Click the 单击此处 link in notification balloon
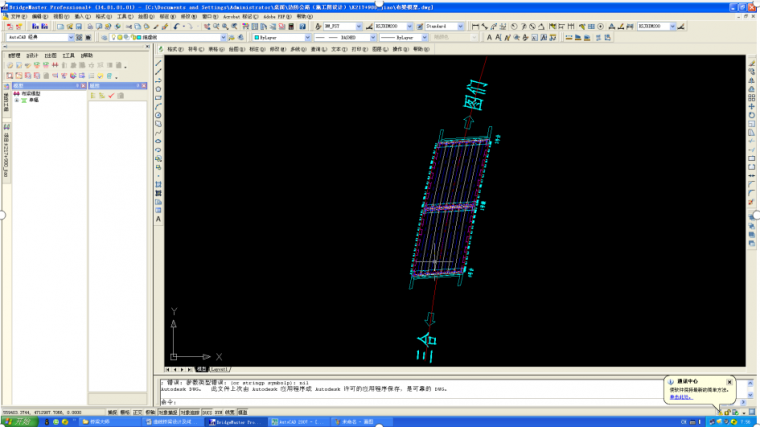 pyautogui.click(x=681, y=397)
